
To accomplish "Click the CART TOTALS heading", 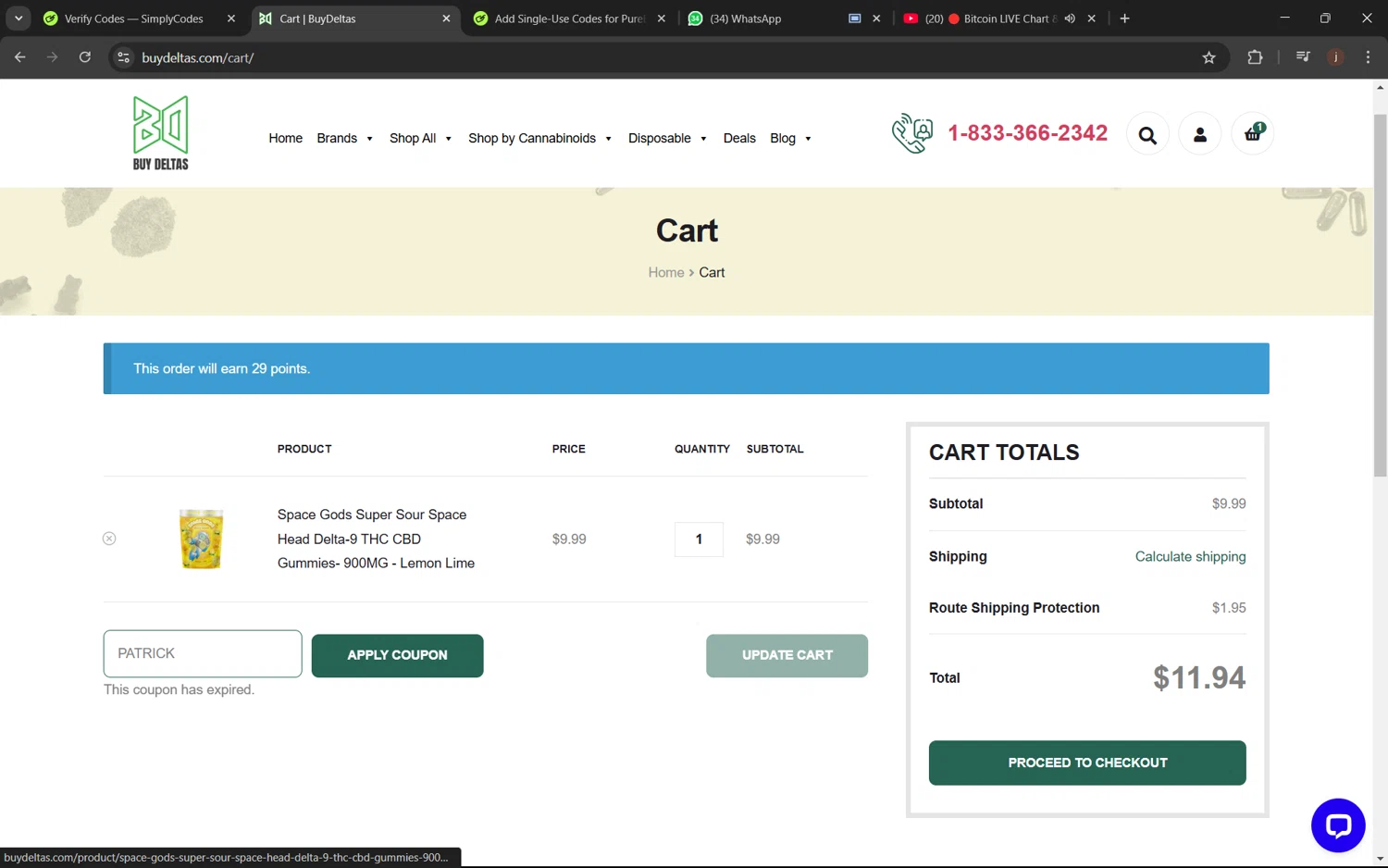I will coord(1004,453).
